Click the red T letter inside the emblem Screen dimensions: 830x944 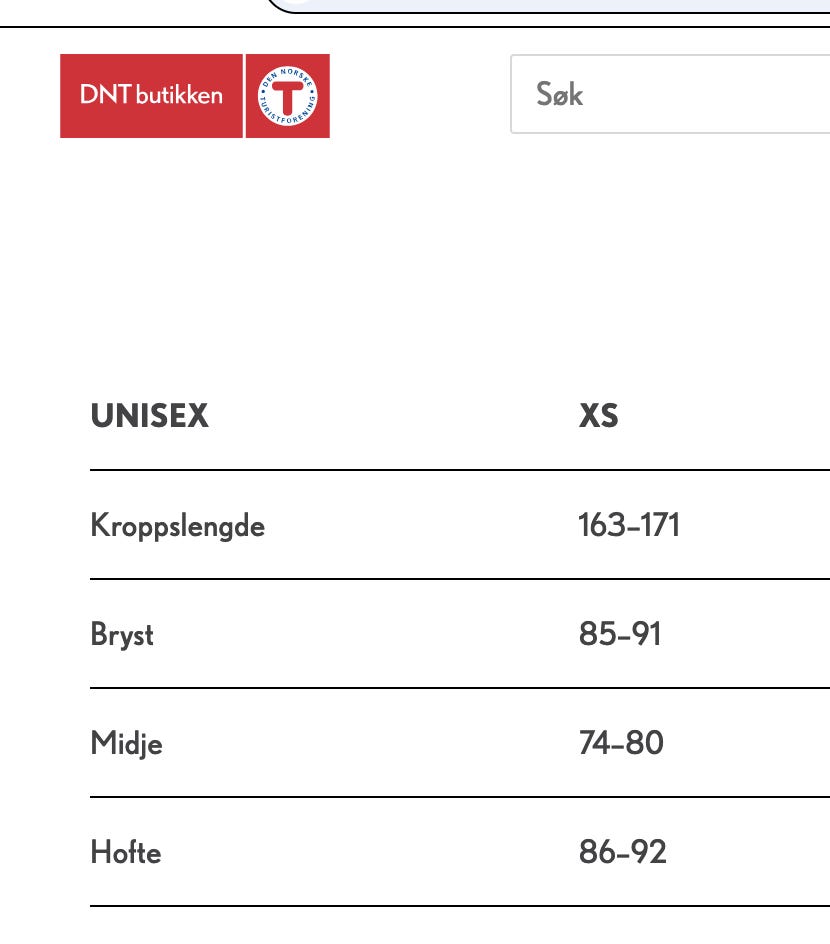(288, 96)
